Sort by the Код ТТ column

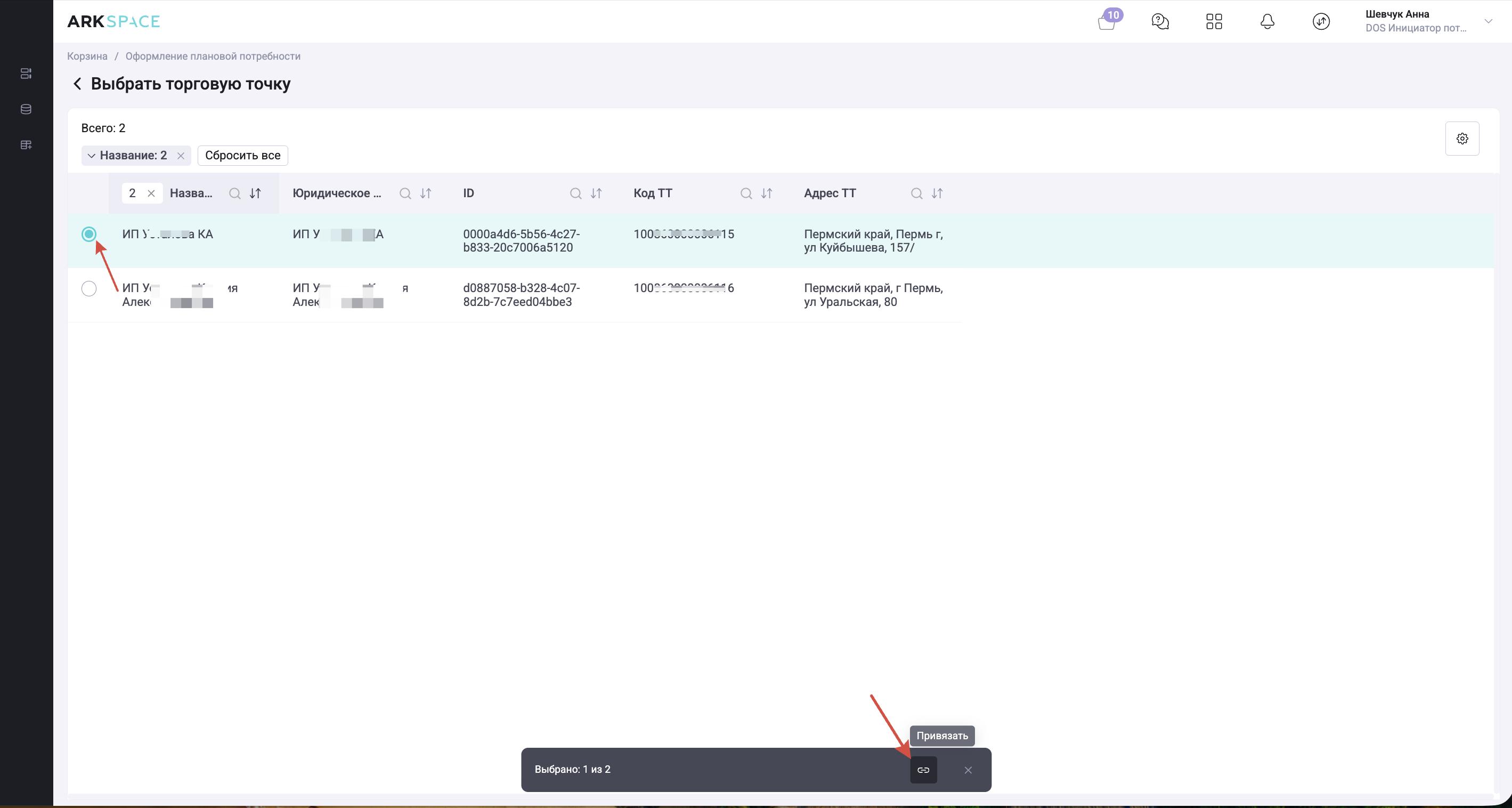click(767, 193)
